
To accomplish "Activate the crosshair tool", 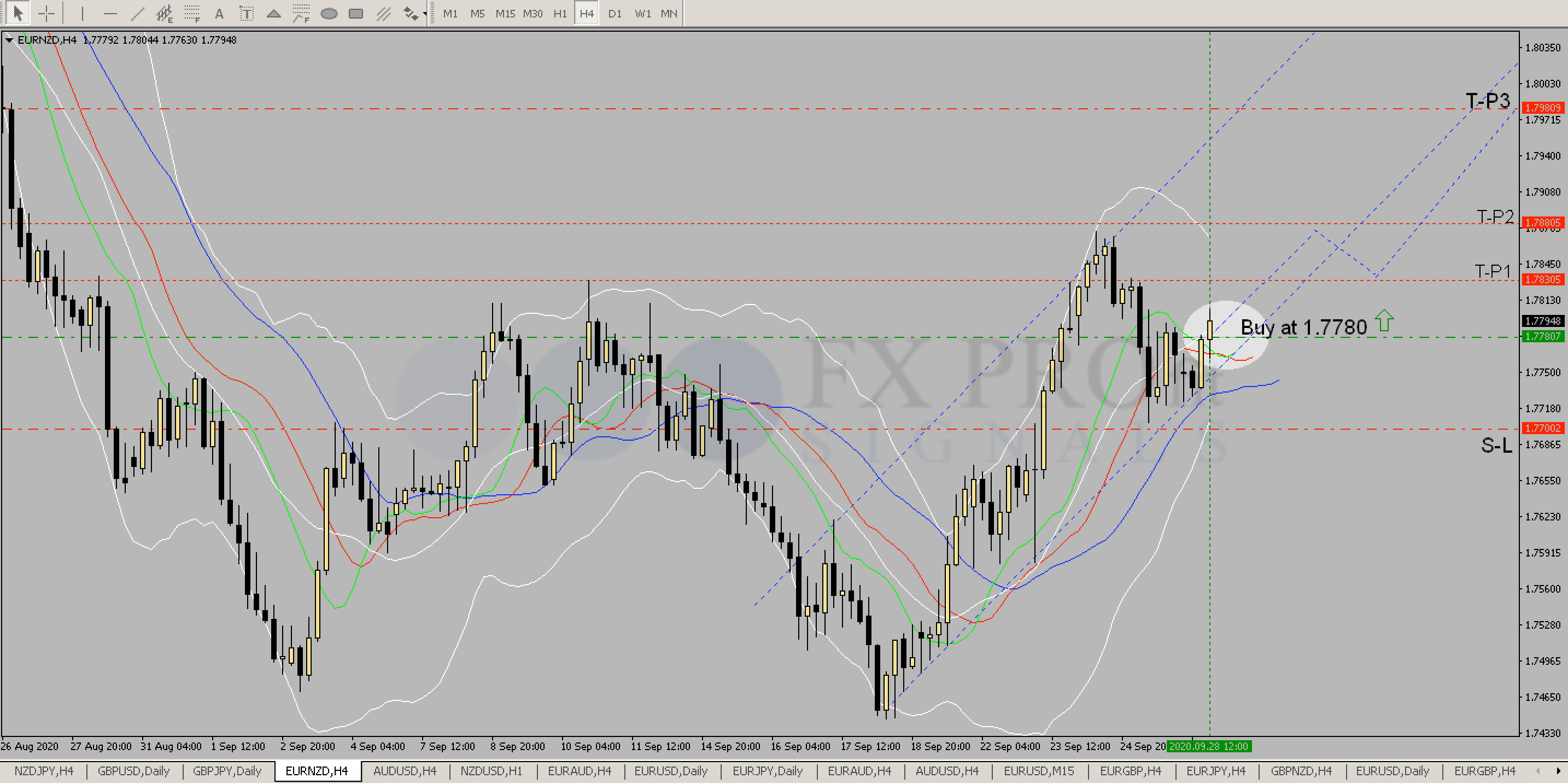I will coord(46,13).
